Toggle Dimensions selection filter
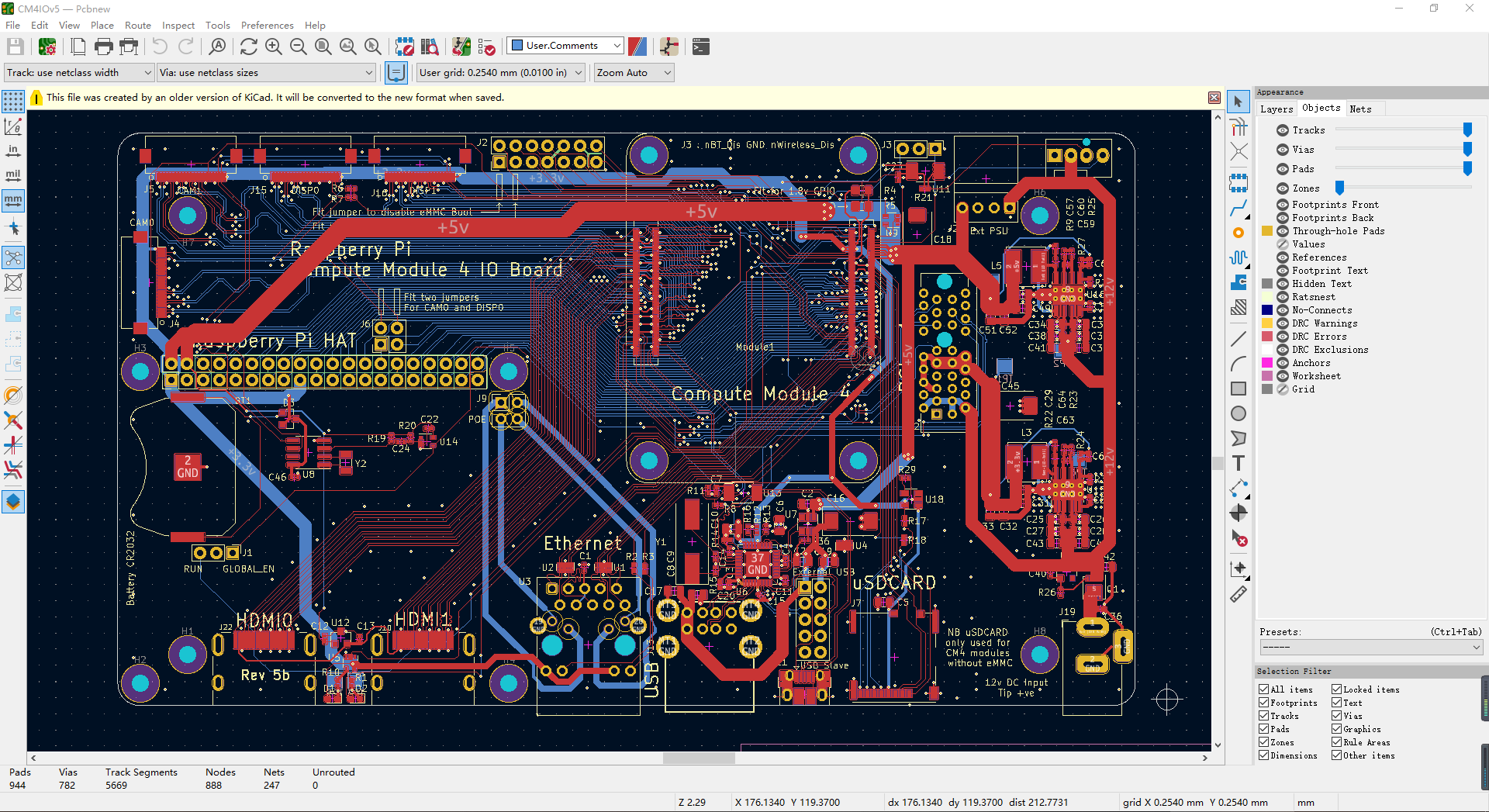The width and height of the screenshot is (1489, 812). [x=1264, y=755]
